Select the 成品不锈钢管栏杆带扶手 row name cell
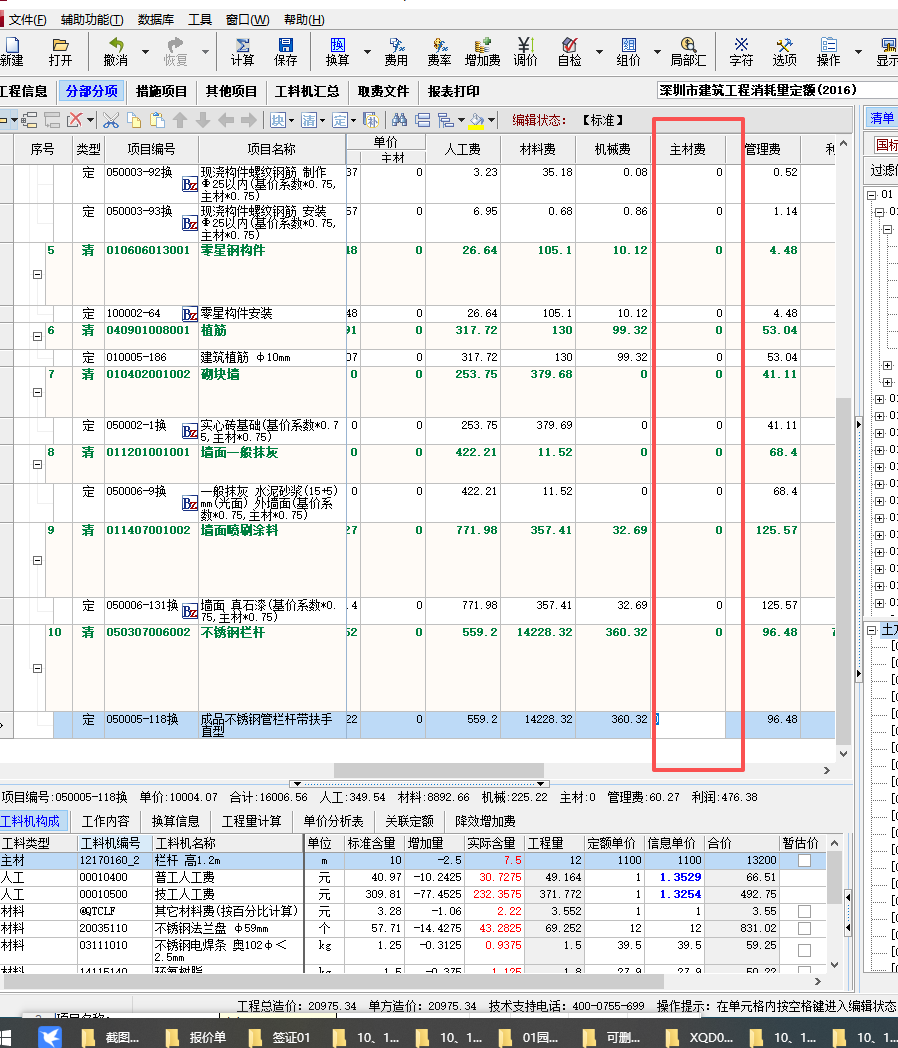The width and height of the screenshot is (898, 1048). click(272, 725)
